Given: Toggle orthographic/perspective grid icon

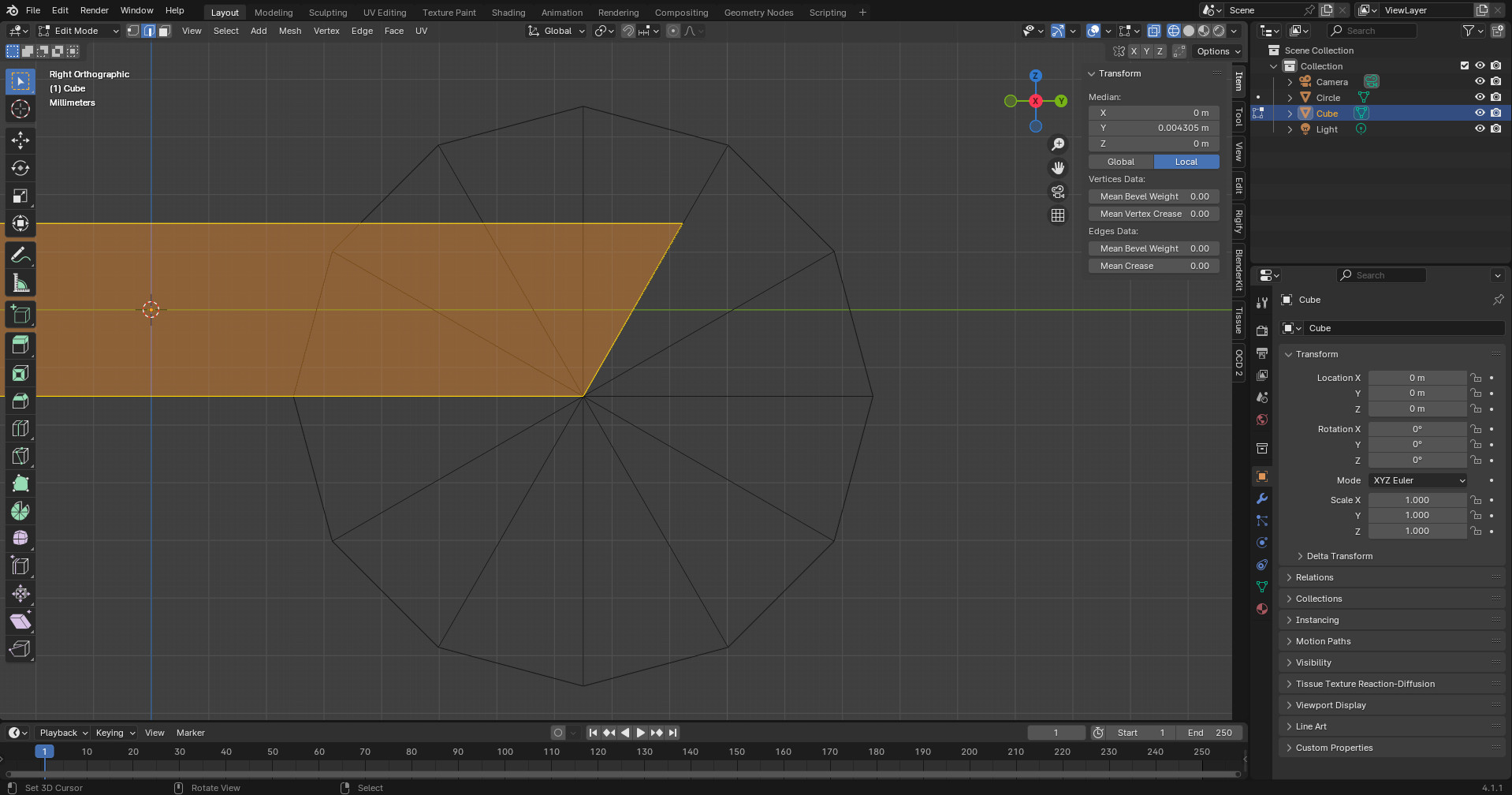Looking at the screenshot, I should point(1058,215).
